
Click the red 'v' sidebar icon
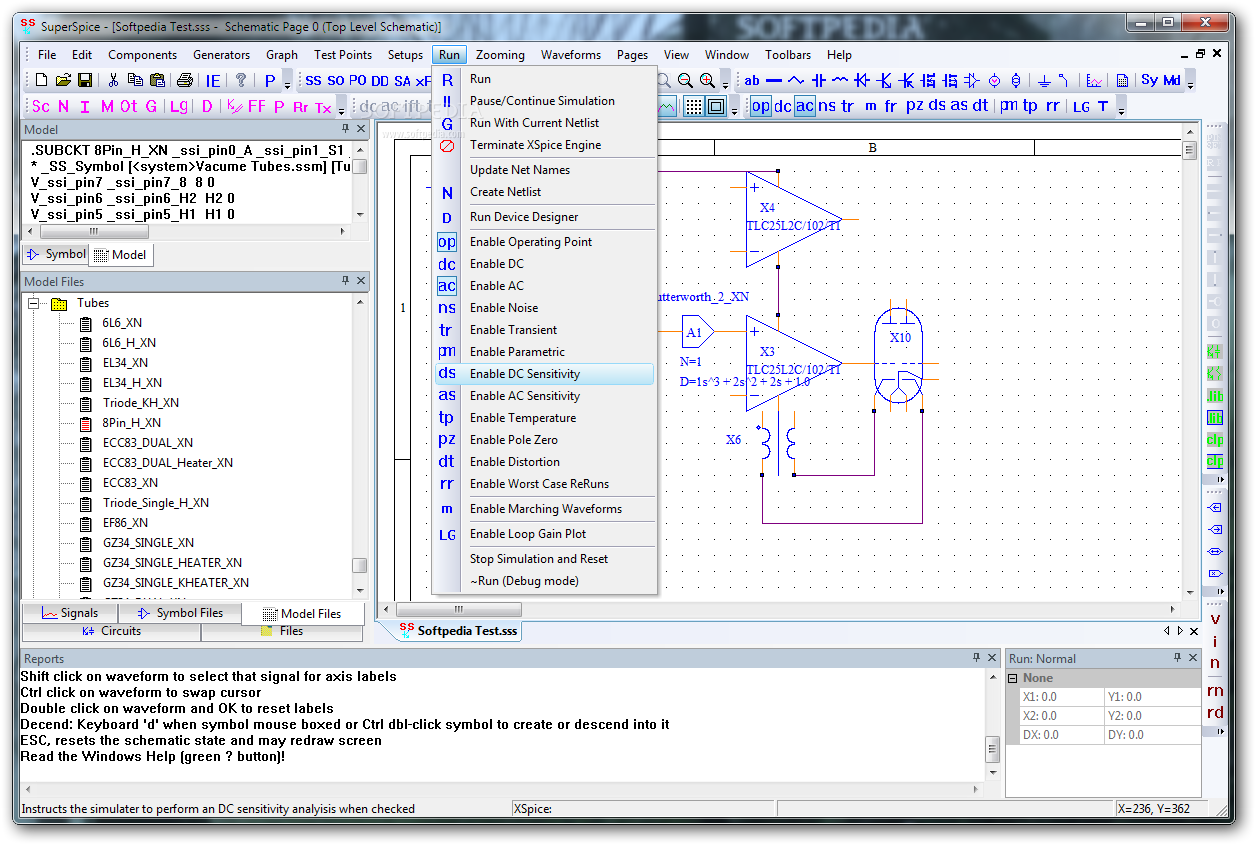[x=1215, y=619]
